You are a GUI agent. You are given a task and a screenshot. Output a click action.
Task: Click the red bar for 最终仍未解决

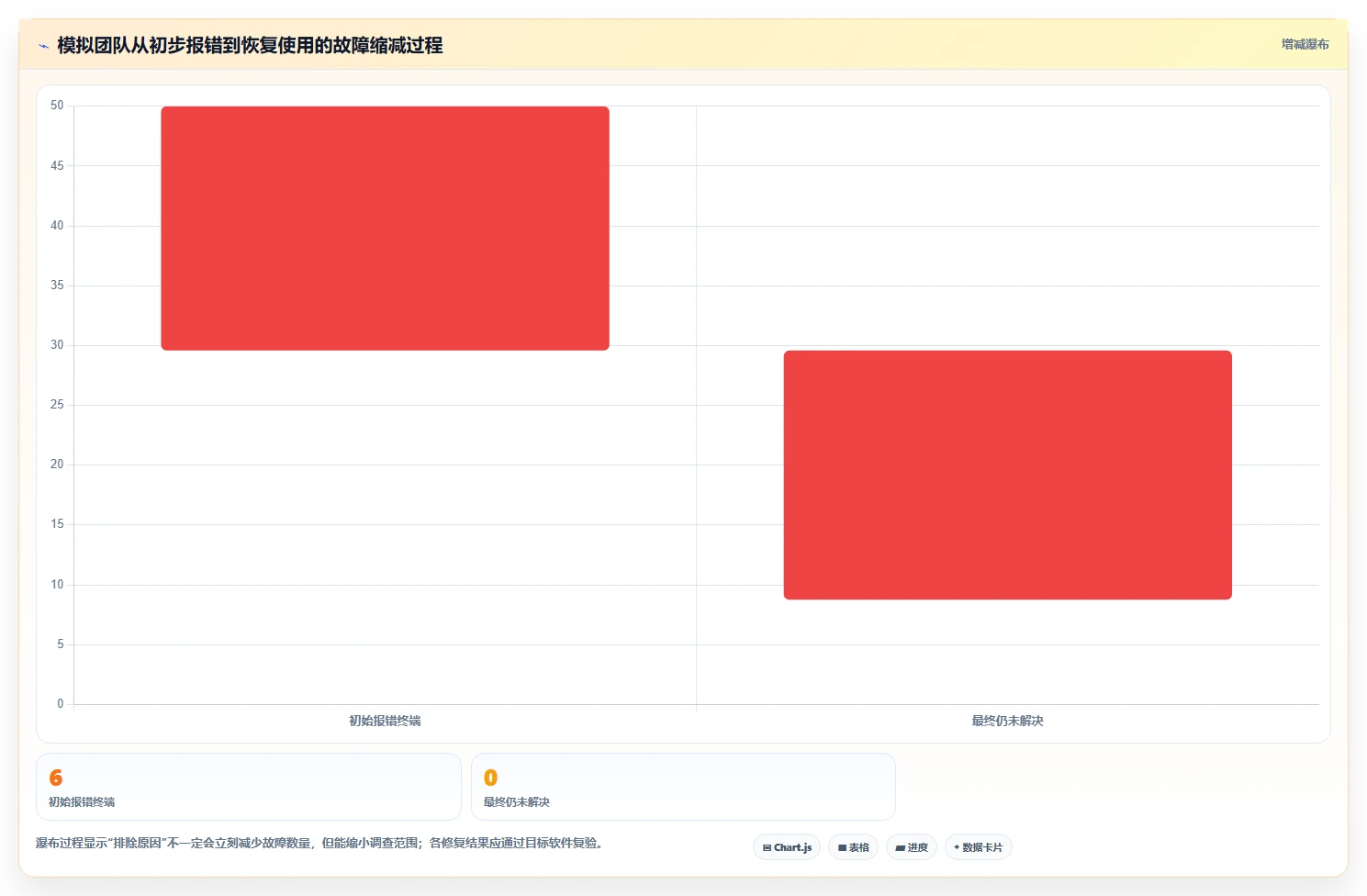point(1007,475)
